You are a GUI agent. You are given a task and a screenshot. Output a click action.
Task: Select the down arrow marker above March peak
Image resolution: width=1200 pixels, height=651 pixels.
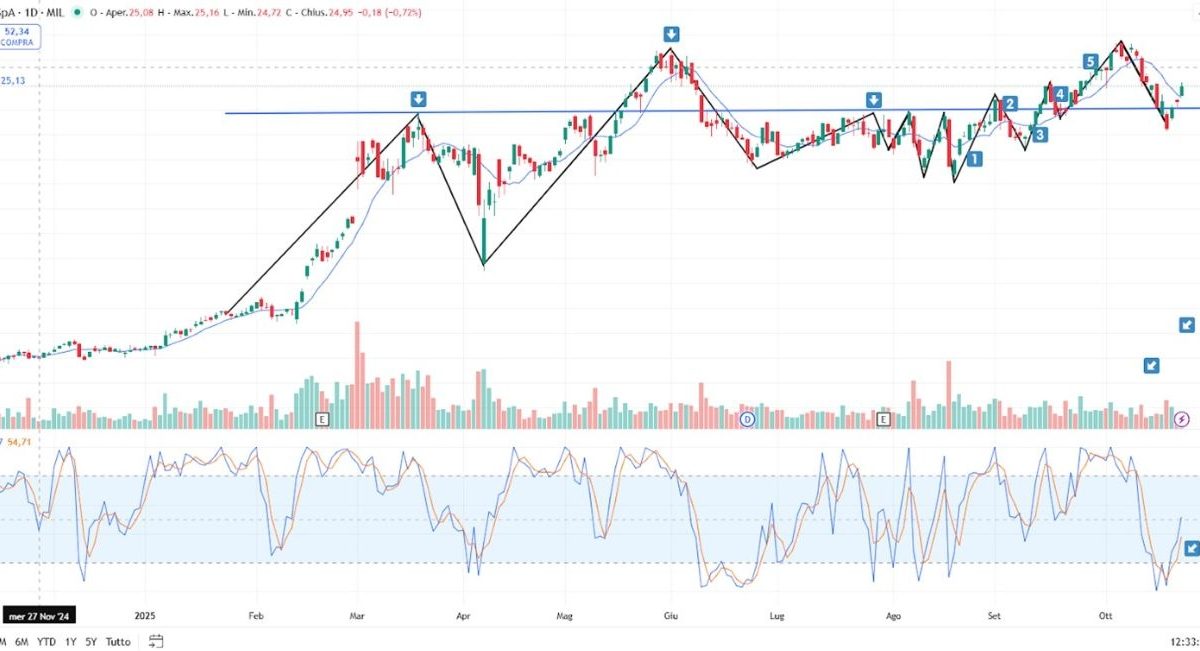418,99
